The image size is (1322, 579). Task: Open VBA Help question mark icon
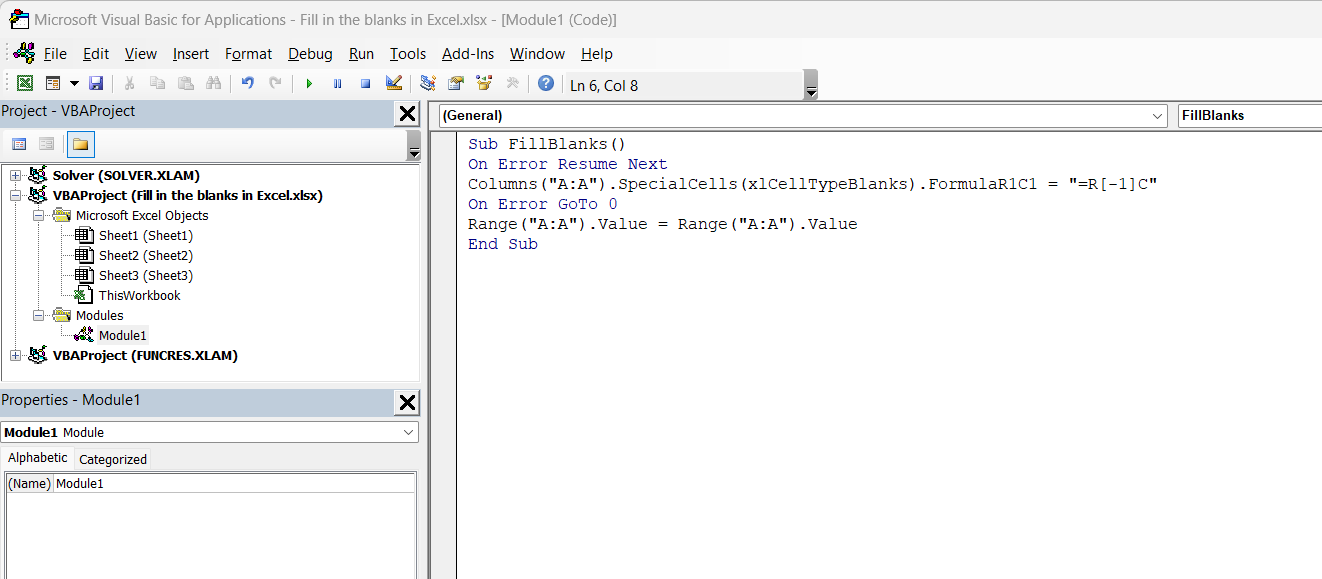click(545, 84)
